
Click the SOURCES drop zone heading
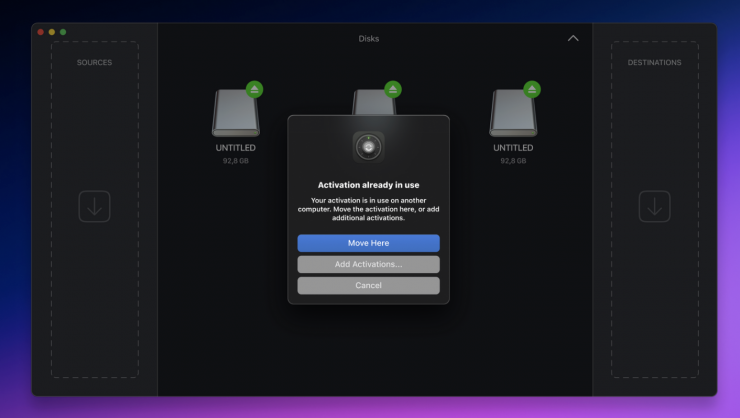pos(95,62)
